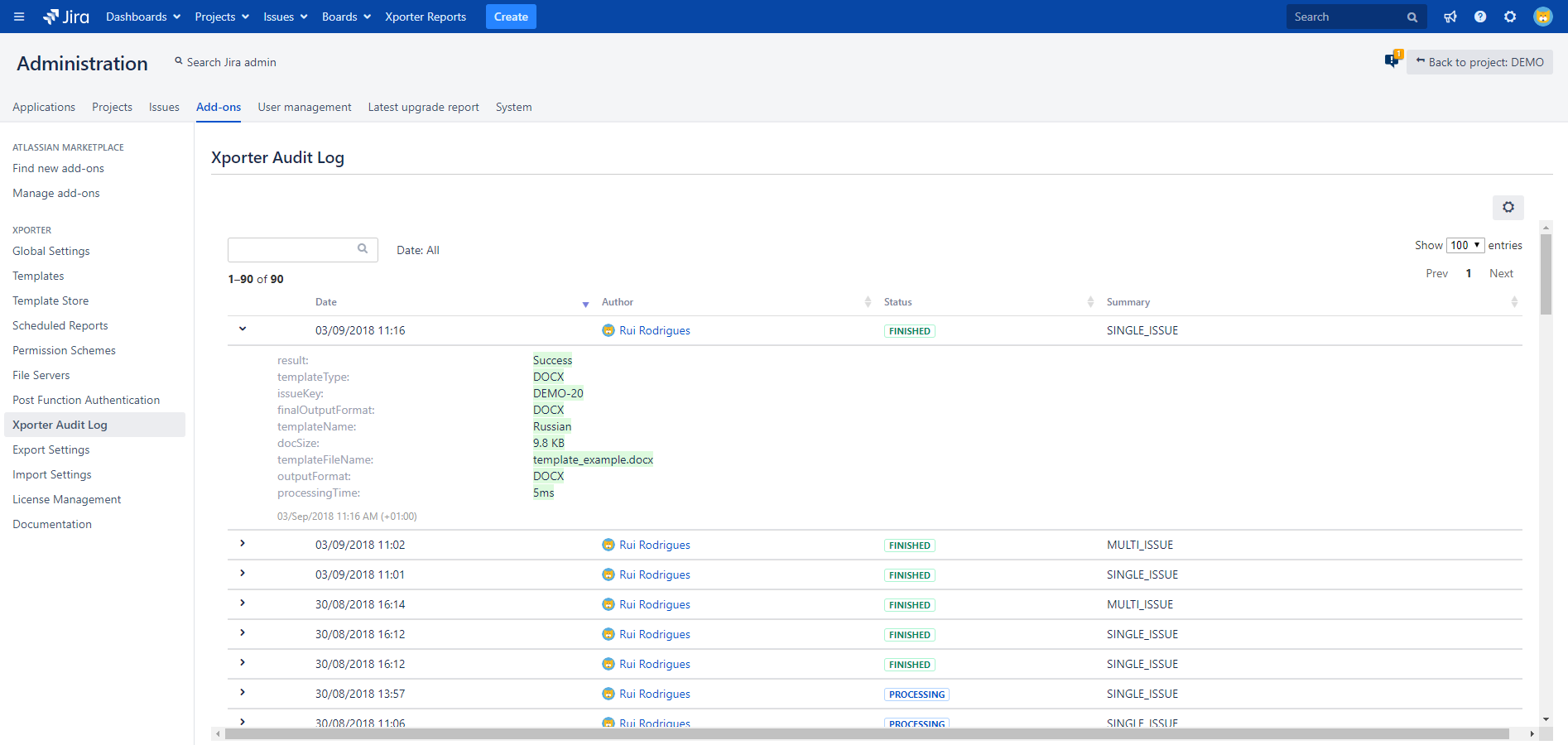This screenshot has width=1568, height=745.
Task: Open Scheduled Reports in the sidebar
Action: click(x=60, y=325)
